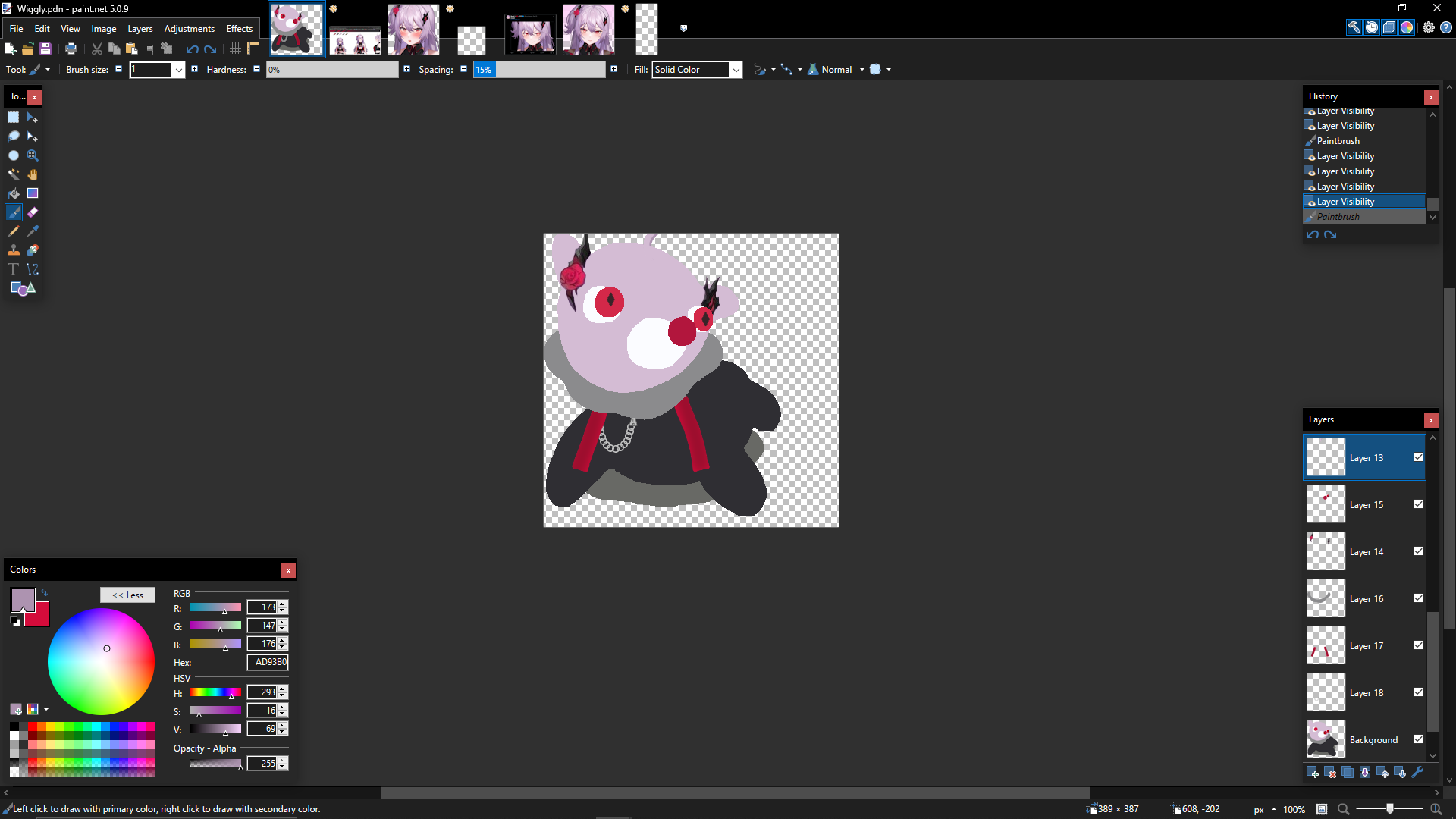Click the Less button in Colors panel
This screenshot has height=819, width=1456.
pos(127,595)
